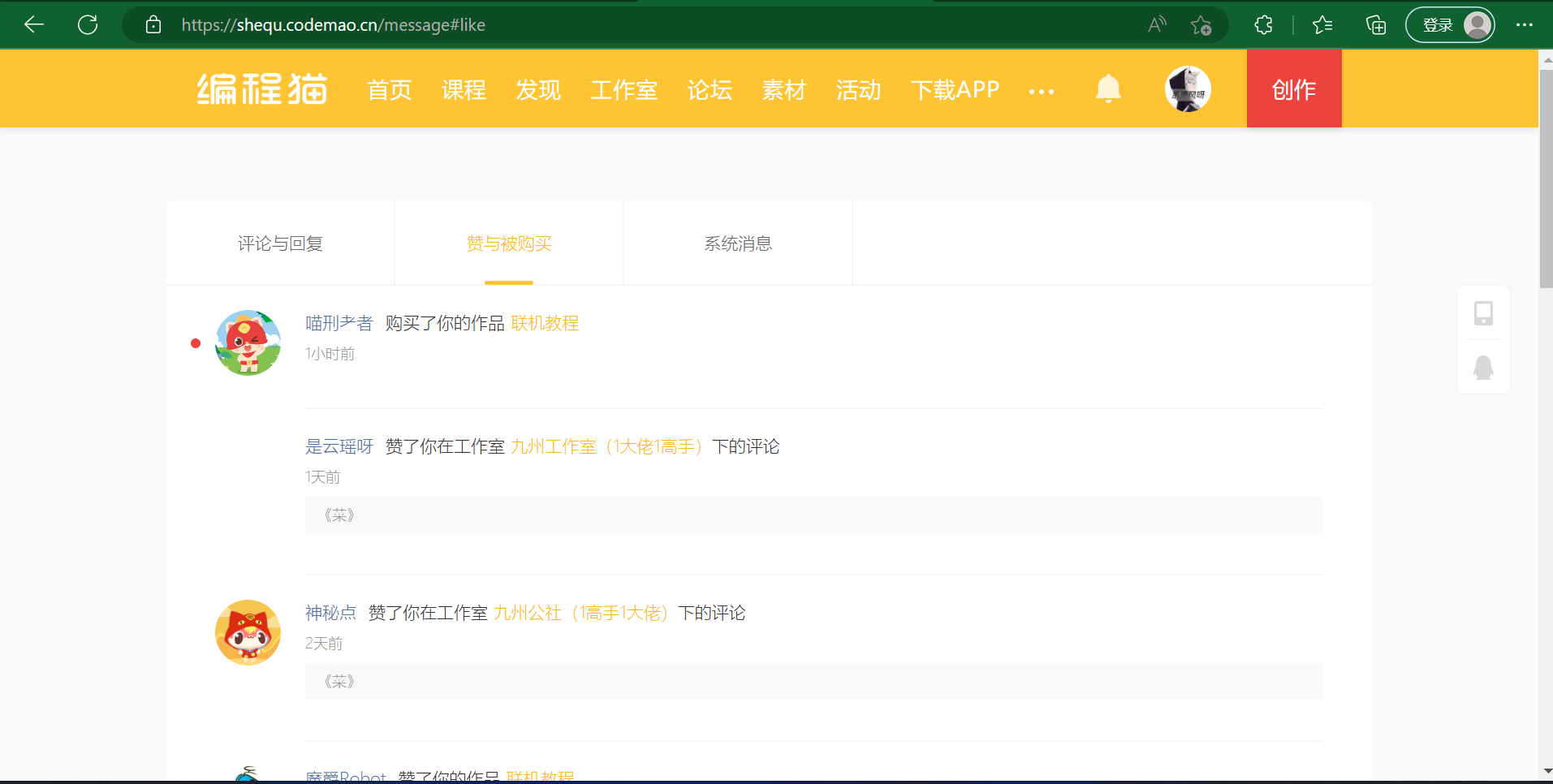Open the browser settings ellipsis menu

click(x=1525, y=25)
